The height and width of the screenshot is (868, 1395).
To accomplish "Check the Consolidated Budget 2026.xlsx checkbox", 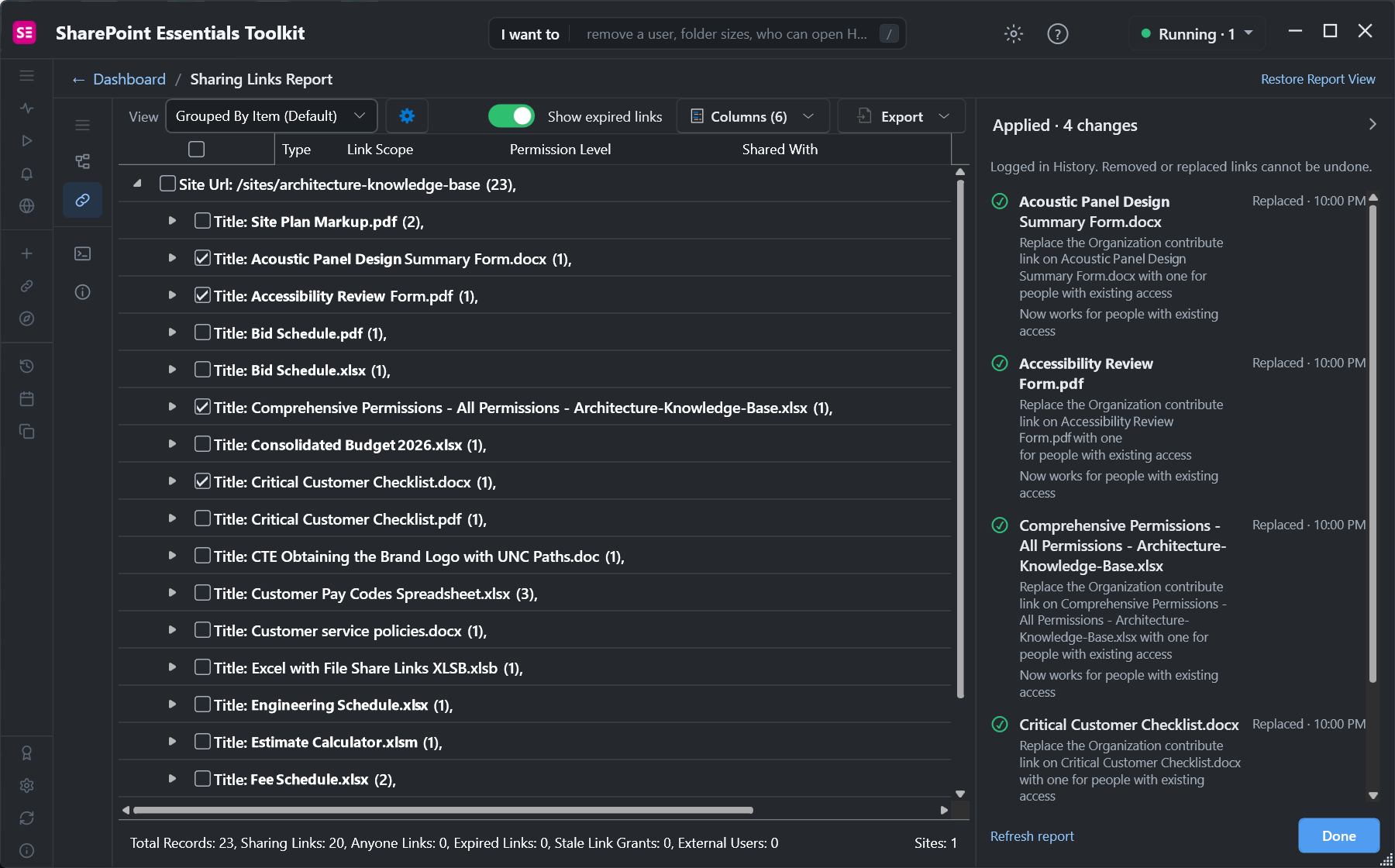I will [x=202, y=444].
